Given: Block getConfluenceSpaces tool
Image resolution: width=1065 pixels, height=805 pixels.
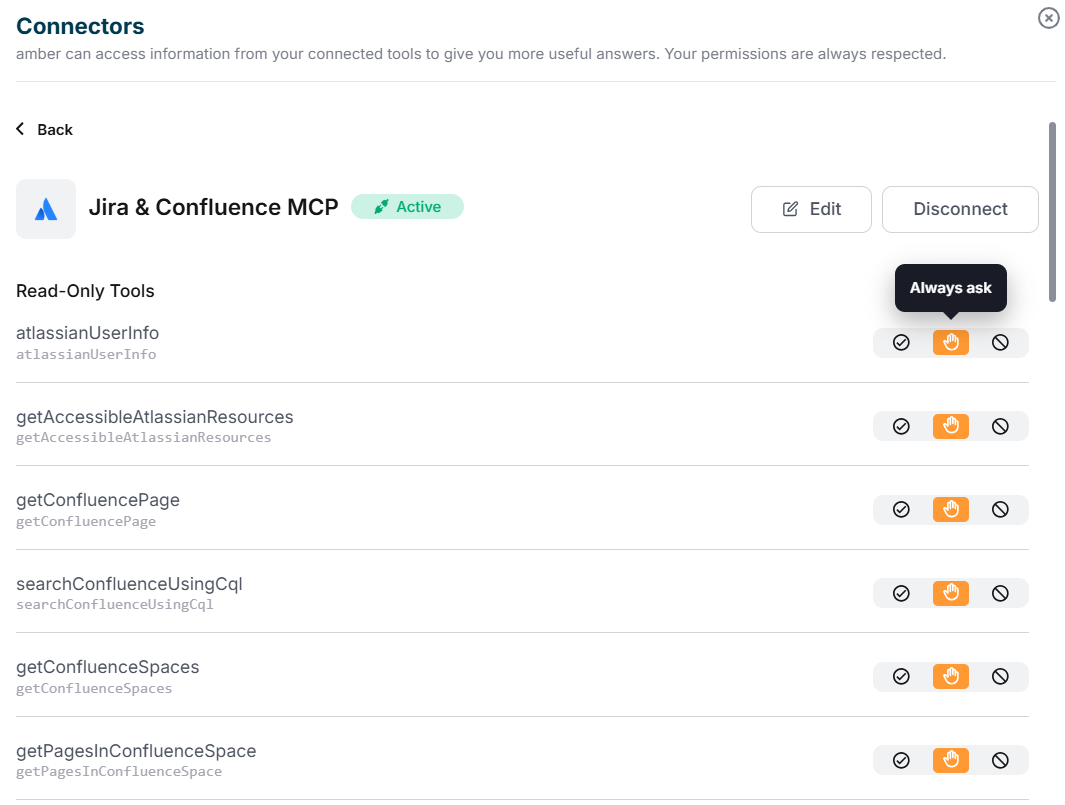Looking at the screenshot, I should pos(1000,677).
